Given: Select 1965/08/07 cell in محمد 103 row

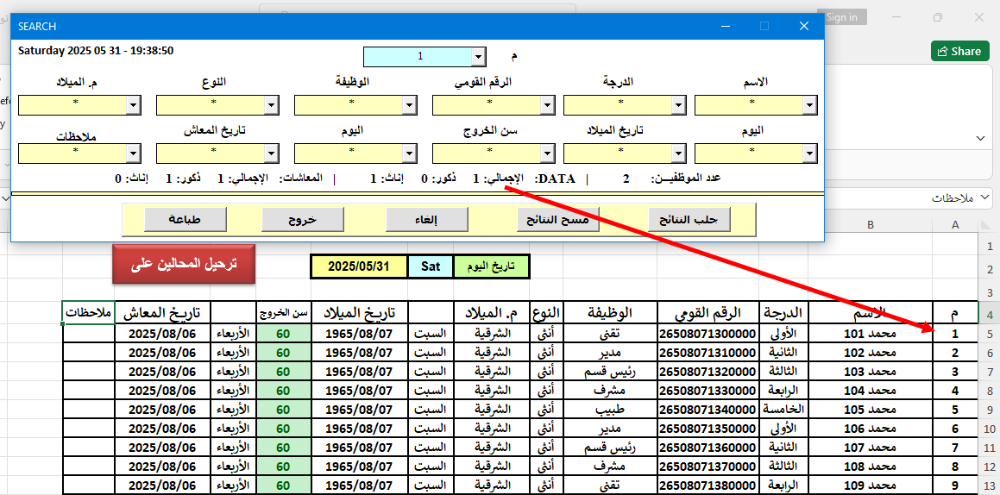Looking at the screenshot, I should tap(359, 371).
